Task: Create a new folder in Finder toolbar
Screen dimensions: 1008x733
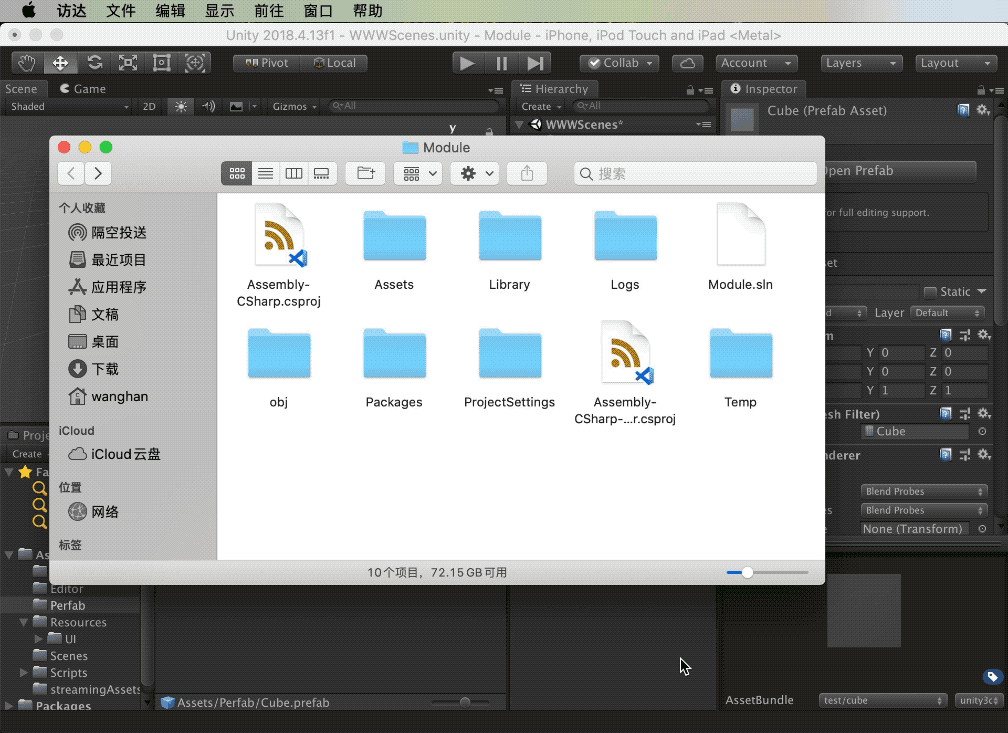Action: 366,173
